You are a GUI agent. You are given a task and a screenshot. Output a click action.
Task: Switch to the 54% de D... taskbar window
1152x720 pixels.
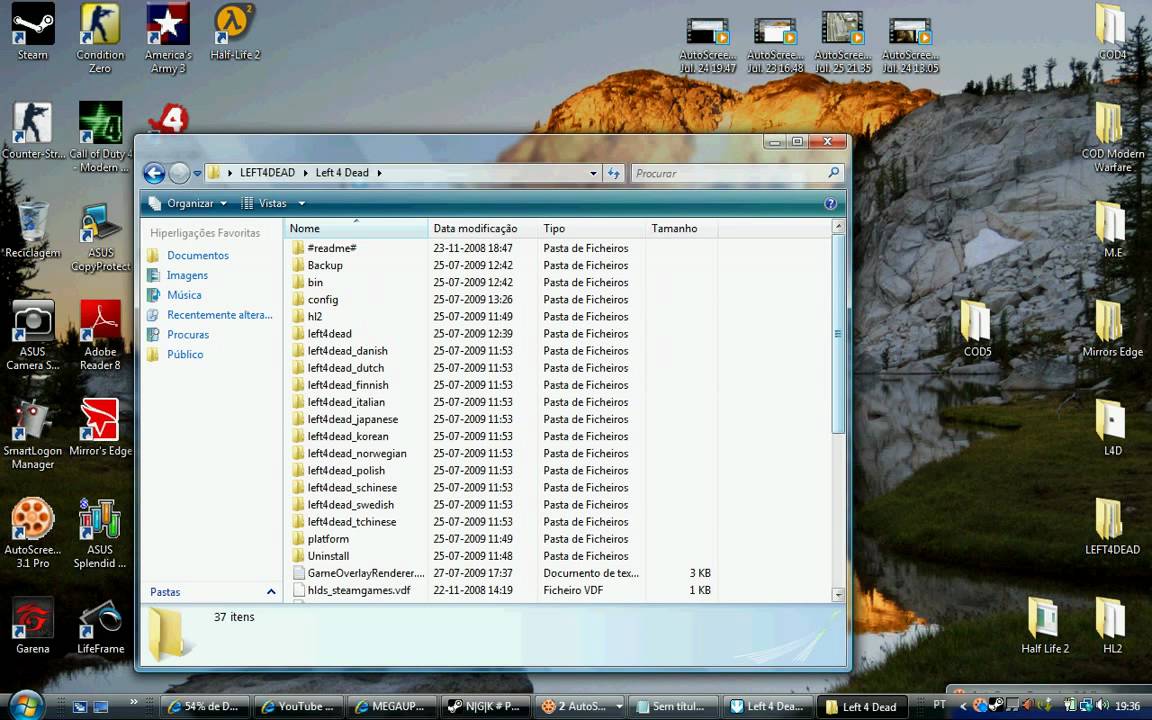[206, 707]
